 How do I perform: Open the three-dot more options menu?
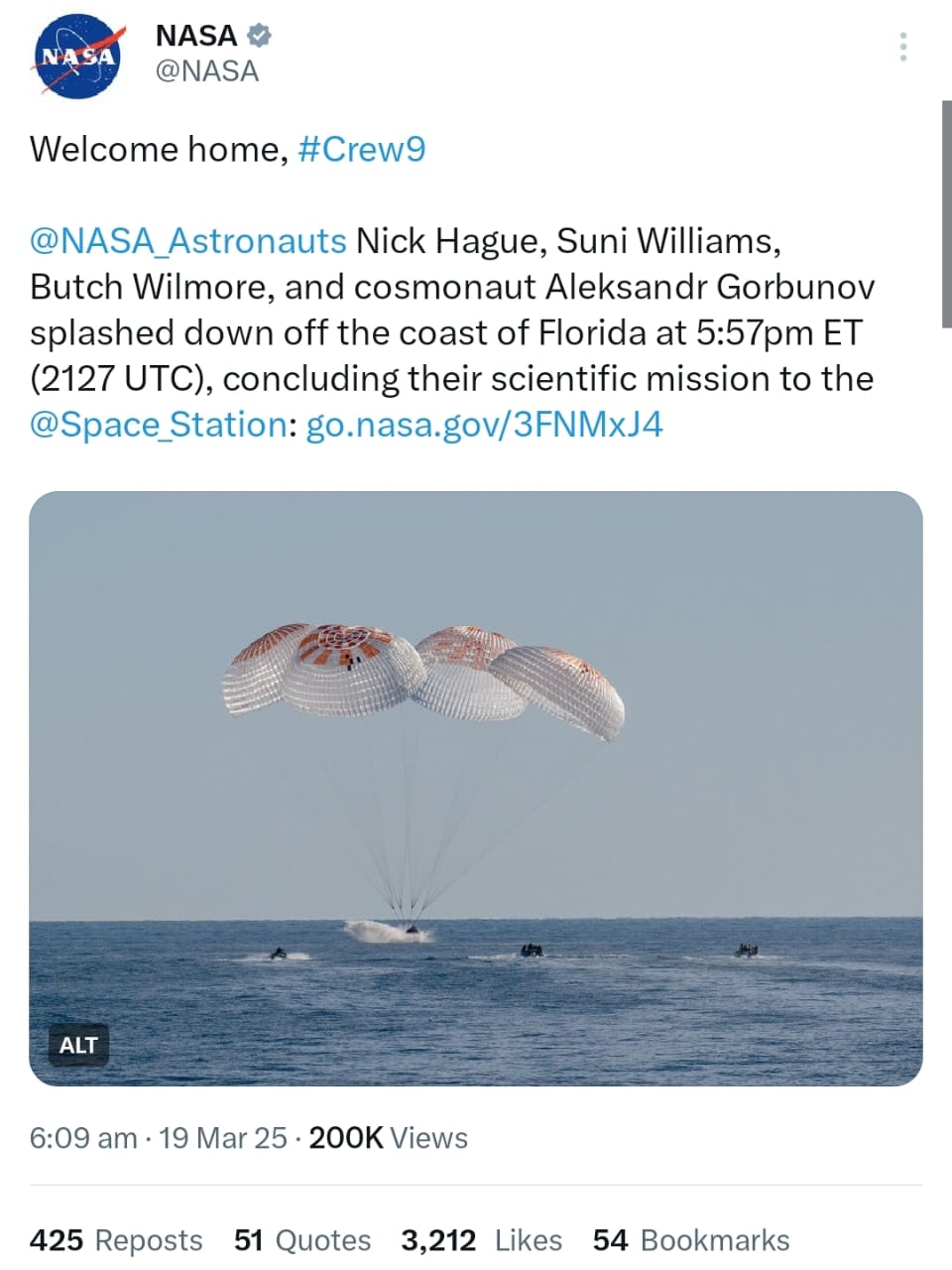tap(902, 47)
